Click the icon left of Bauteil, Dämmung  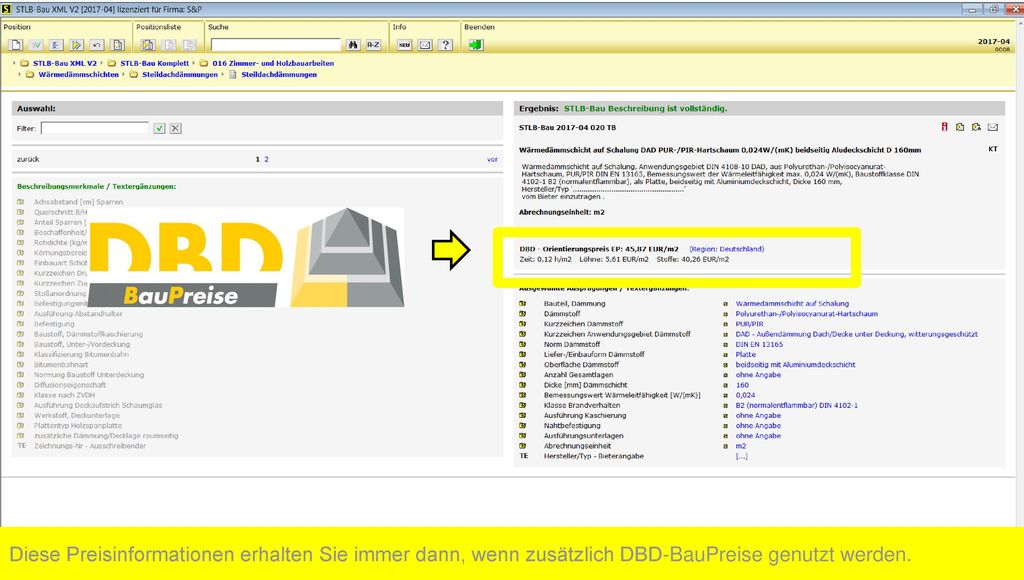522,304
